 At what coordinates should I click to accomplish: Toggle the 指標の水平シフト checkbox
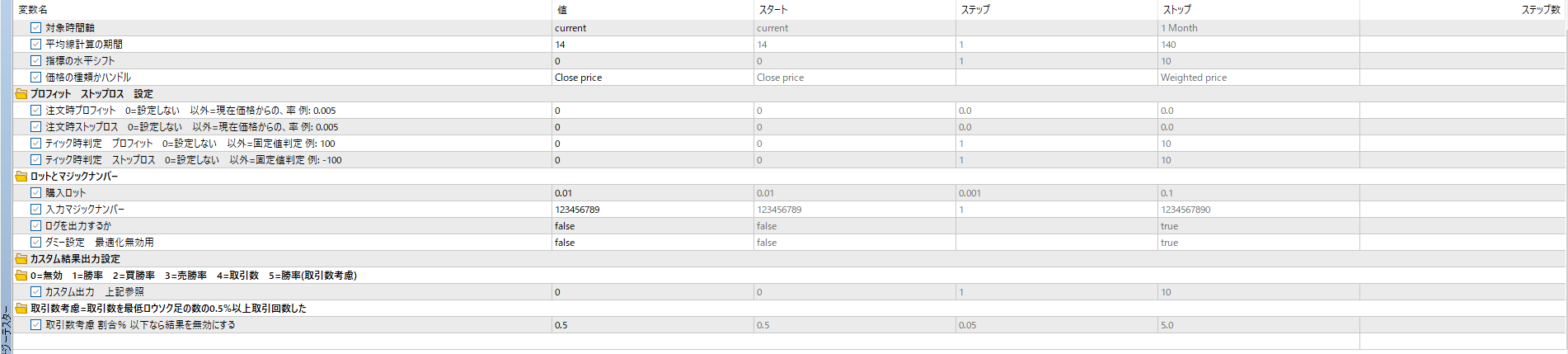(35, 61)
